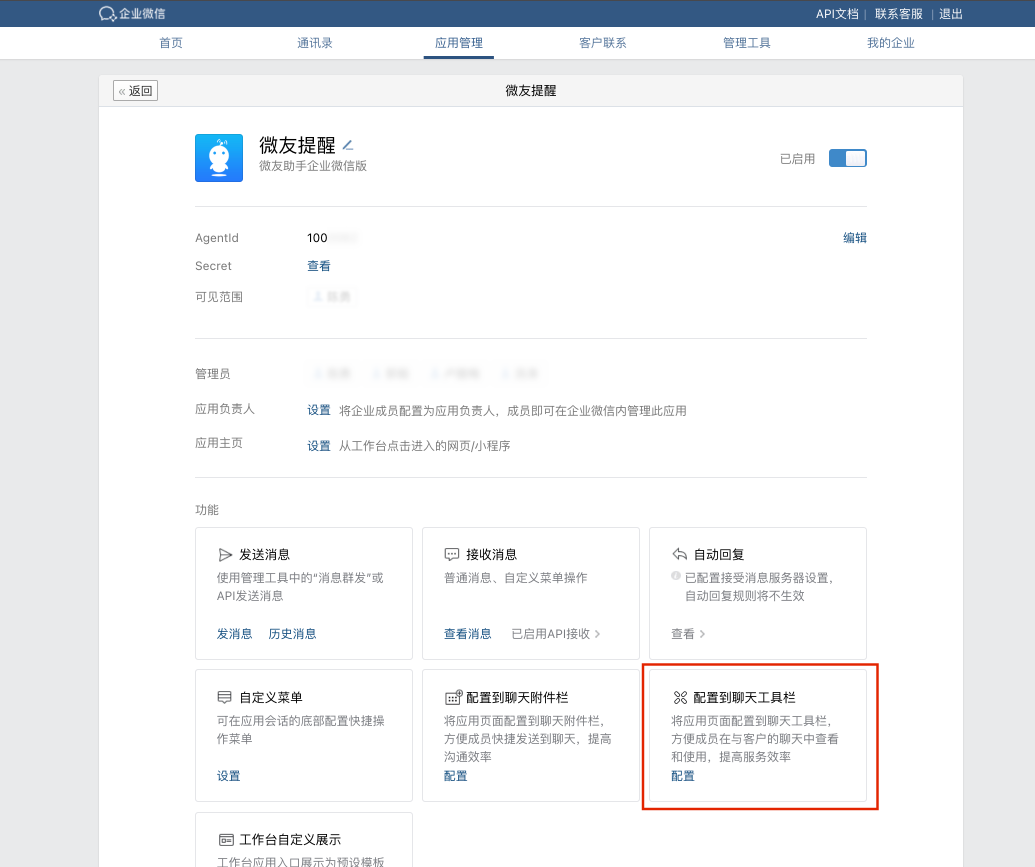1035x867 pixels.
Task: Click the 配置到聊天工具栏 tools icon
Action: (x=680, y=697)
